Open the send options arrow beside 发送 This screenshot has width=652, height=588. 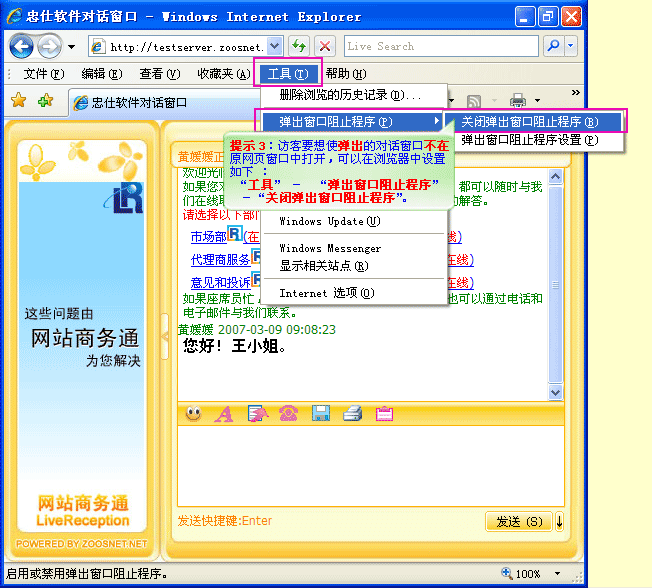[559, 521]
